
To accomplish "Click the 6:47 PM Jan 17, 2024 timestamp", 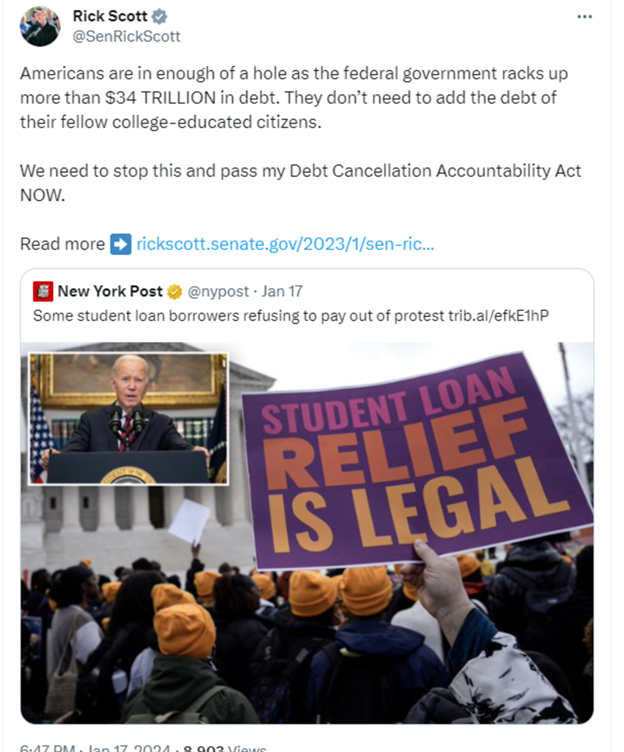I will (x=95, y=748).
